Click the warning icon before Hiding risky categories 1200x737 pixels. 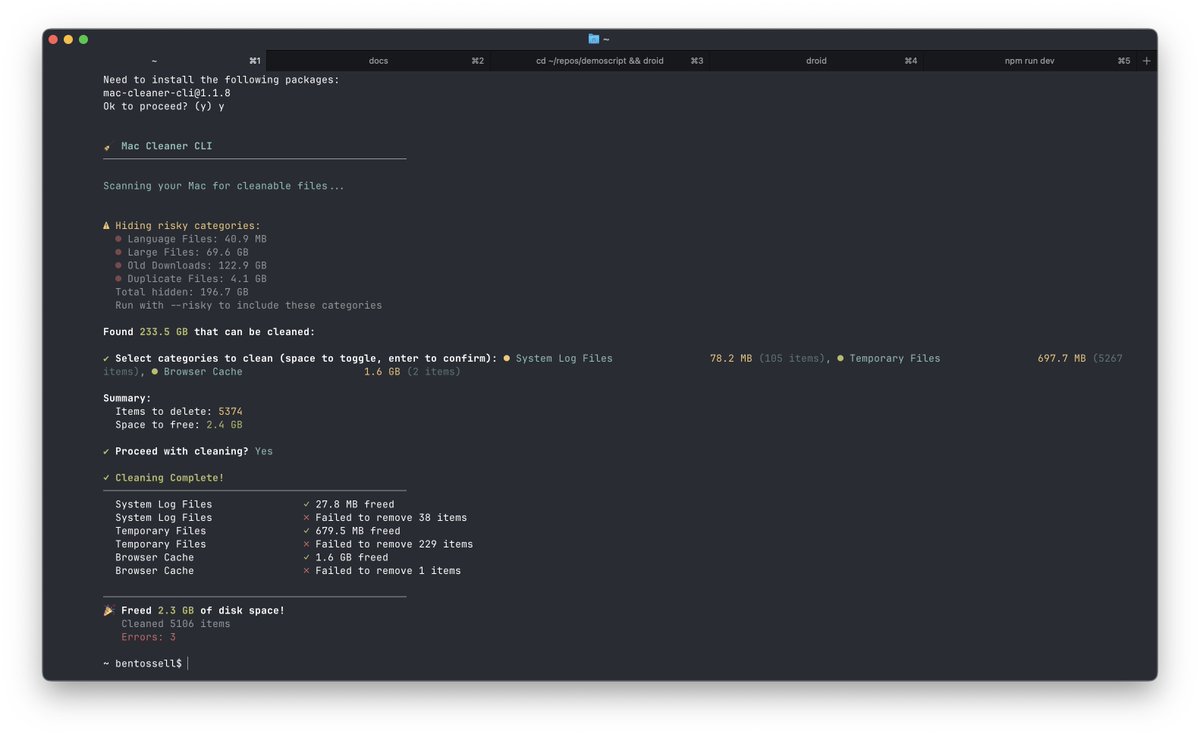(x=107, y=226)
